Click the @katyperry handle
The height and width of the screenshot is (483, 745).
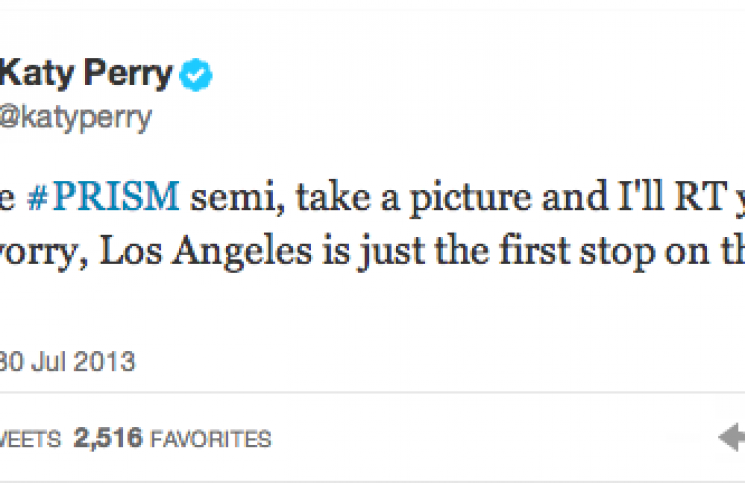(75, 118)
